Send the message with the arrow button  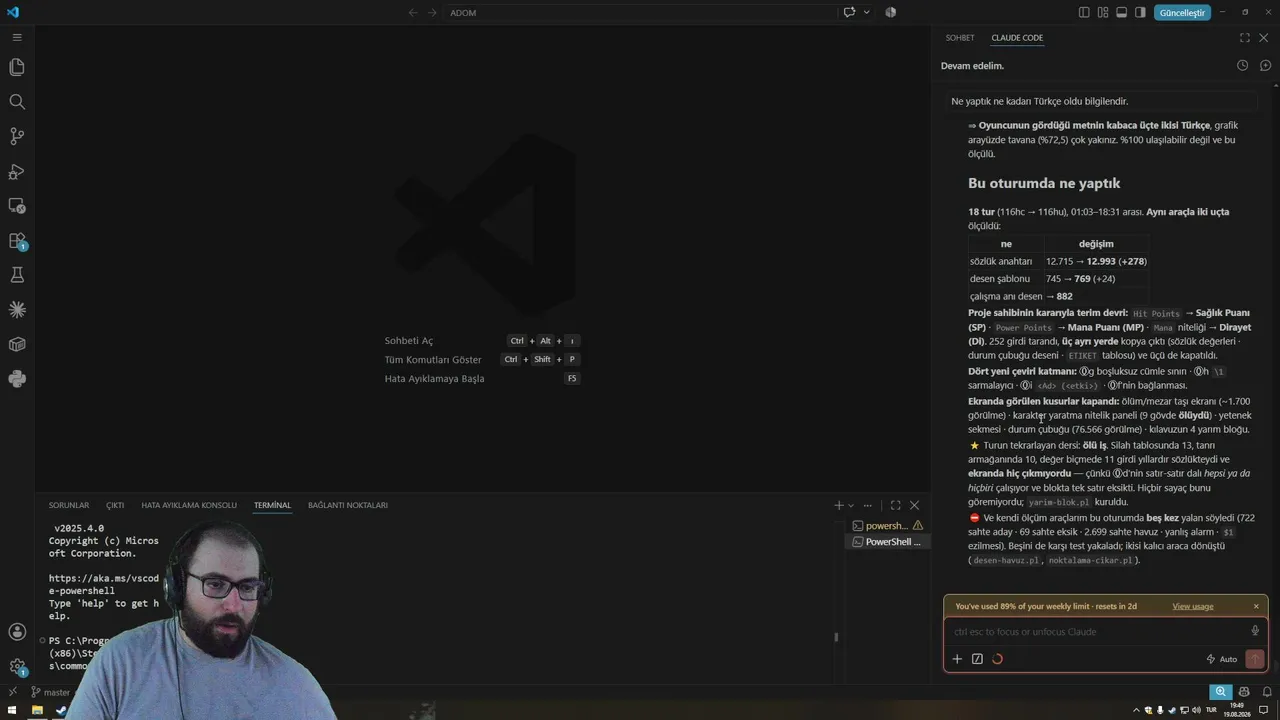1254,659
